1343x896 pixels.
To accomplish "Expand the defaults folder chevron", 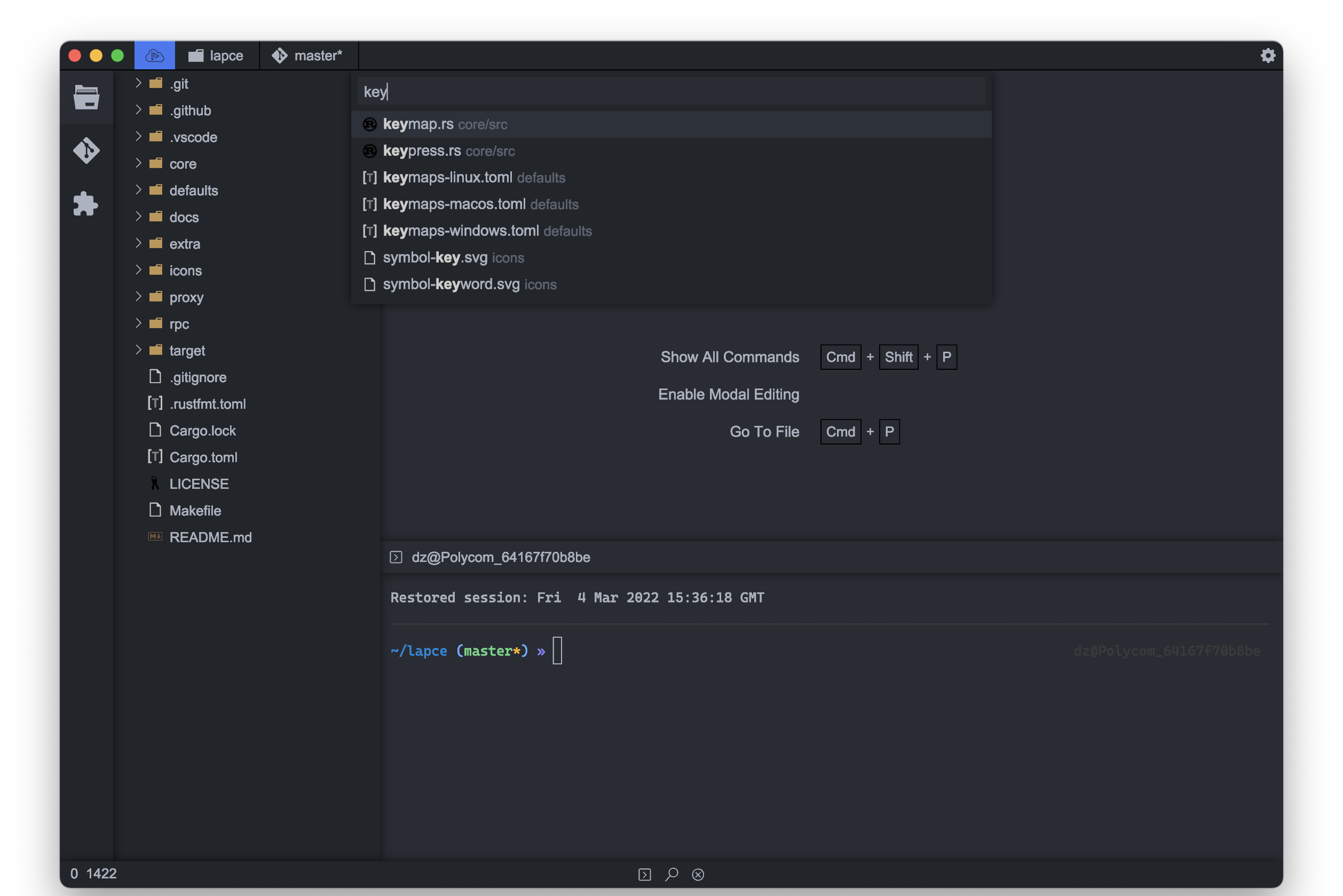I will pyautogui.click(x=138, y=190).
